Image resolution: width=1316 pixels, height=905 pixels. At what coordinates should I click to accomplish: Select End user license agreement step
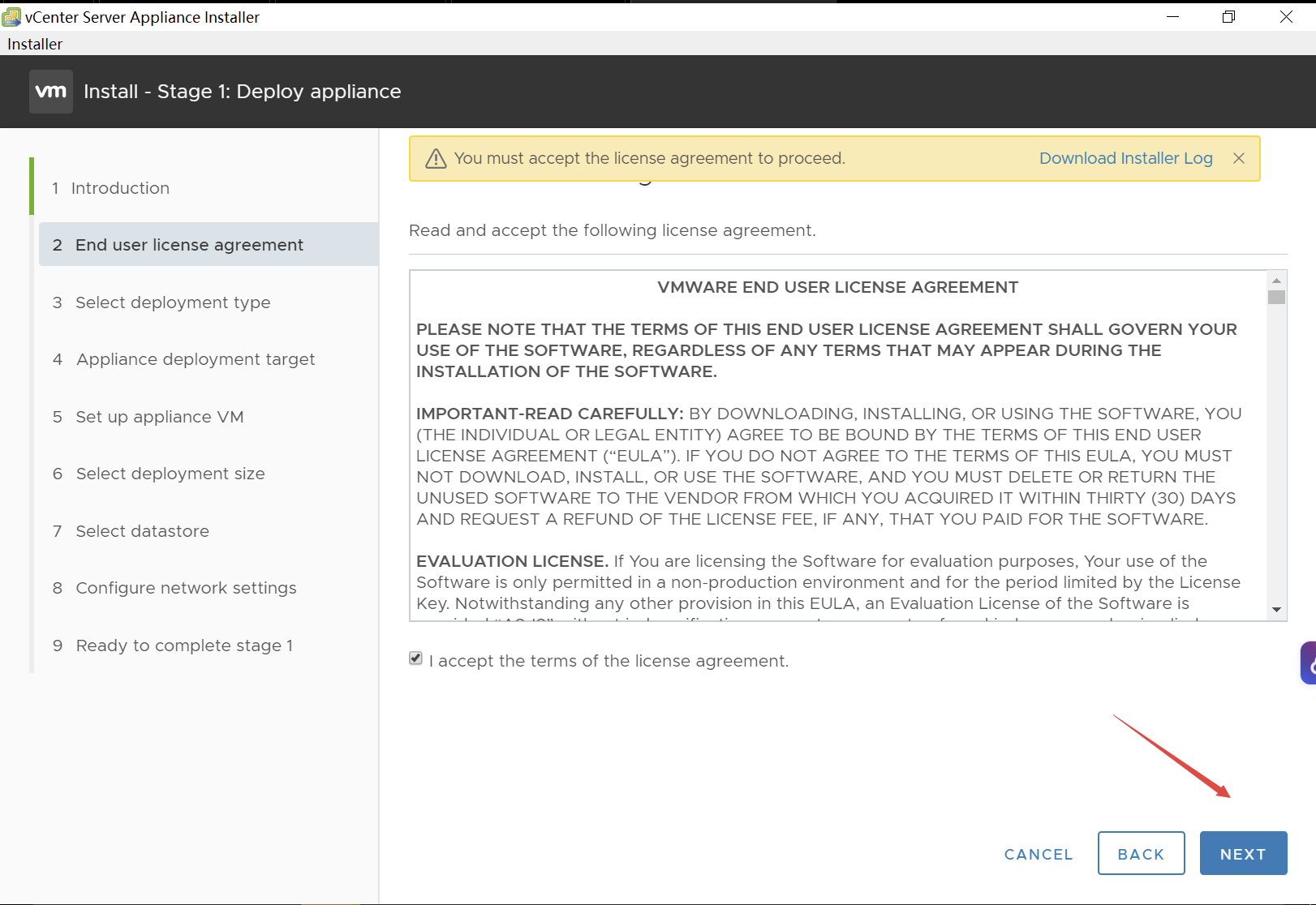coord(209,245)
